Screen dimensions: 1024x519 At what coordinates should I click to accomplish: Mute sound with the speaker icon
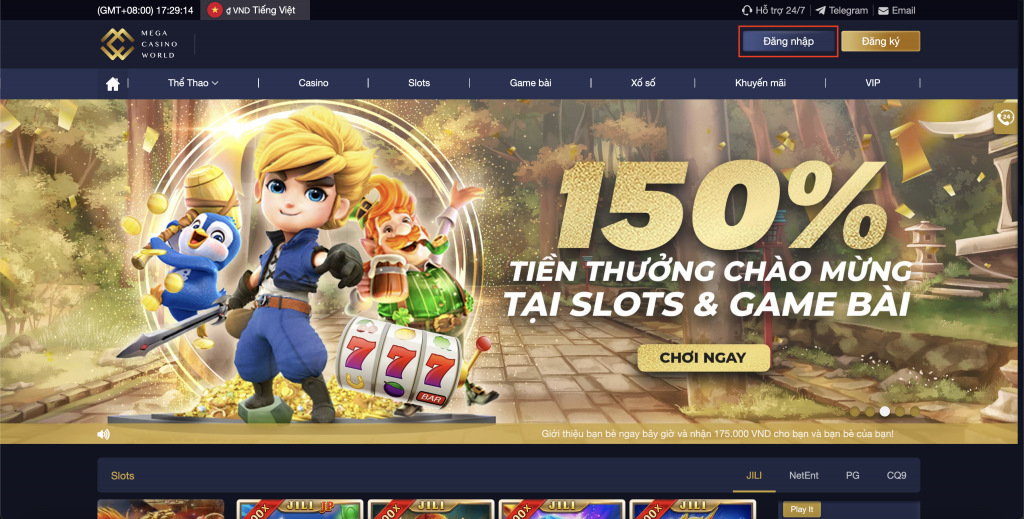(103, 434)
